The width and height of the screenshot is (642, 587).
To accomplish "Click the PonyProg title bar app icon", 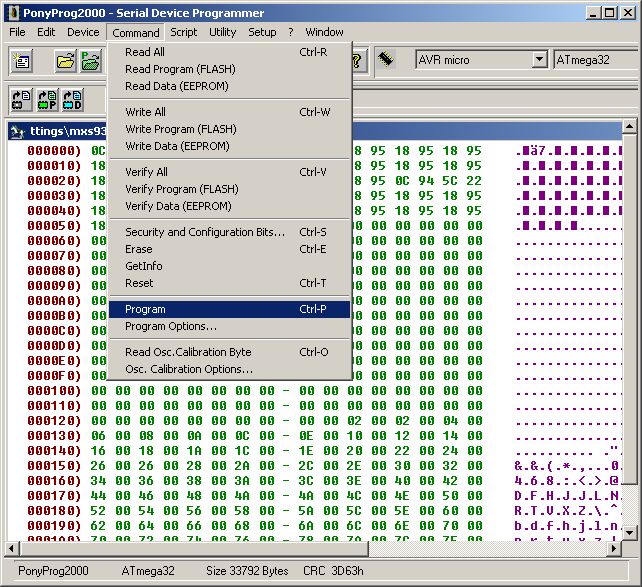I will (14, 13).
